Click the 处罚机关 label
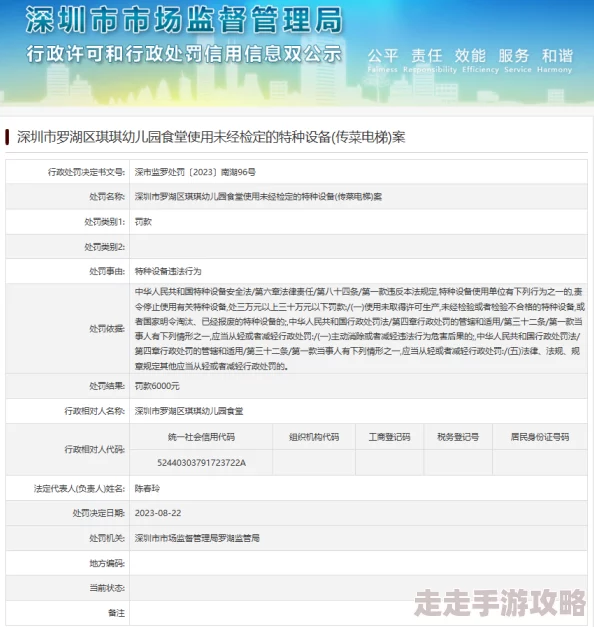Screen dimensions: 594x627 [x=107, y=538]
